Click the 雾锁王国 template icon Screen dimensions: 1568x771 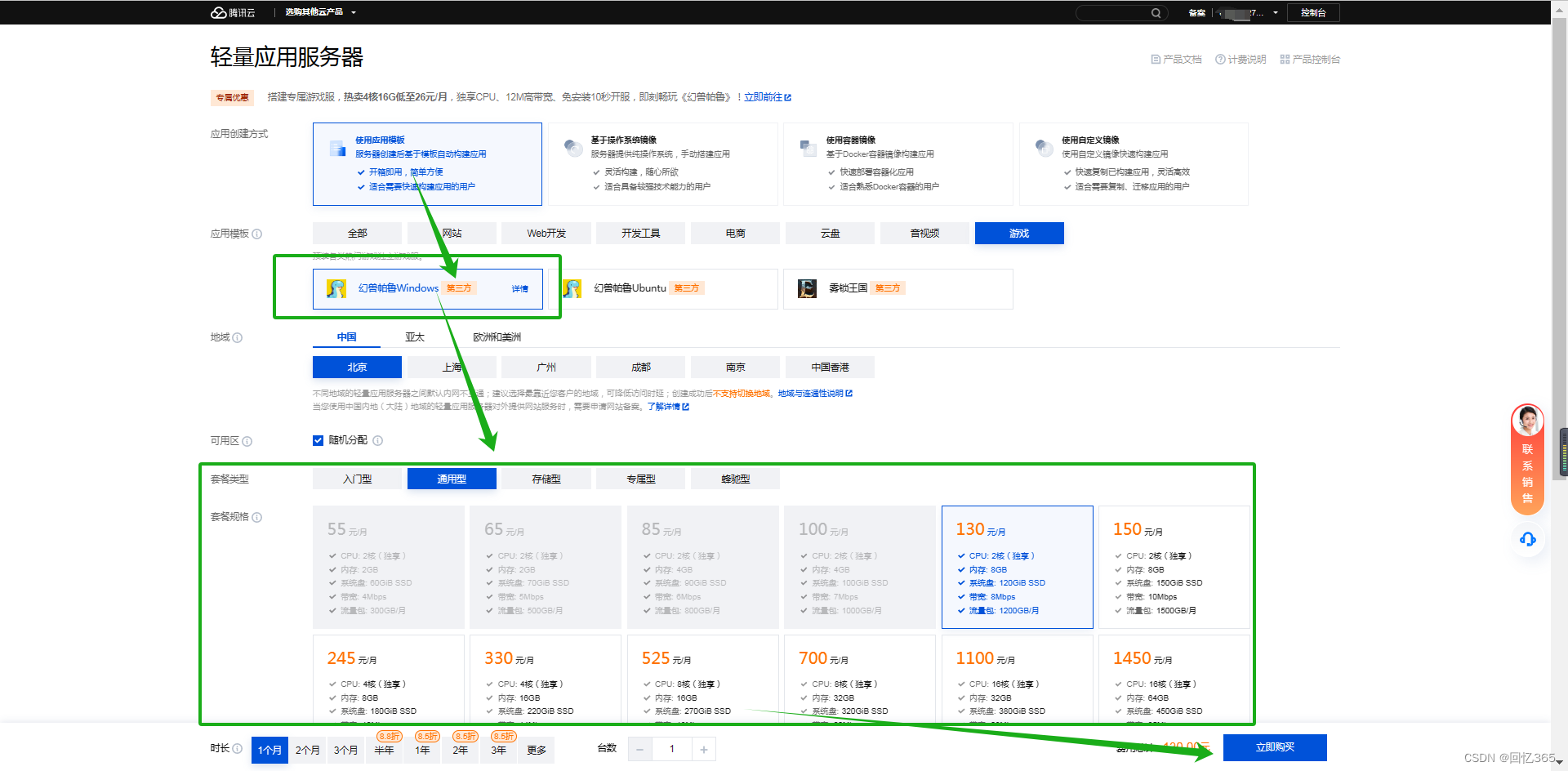tap(807, 288)
